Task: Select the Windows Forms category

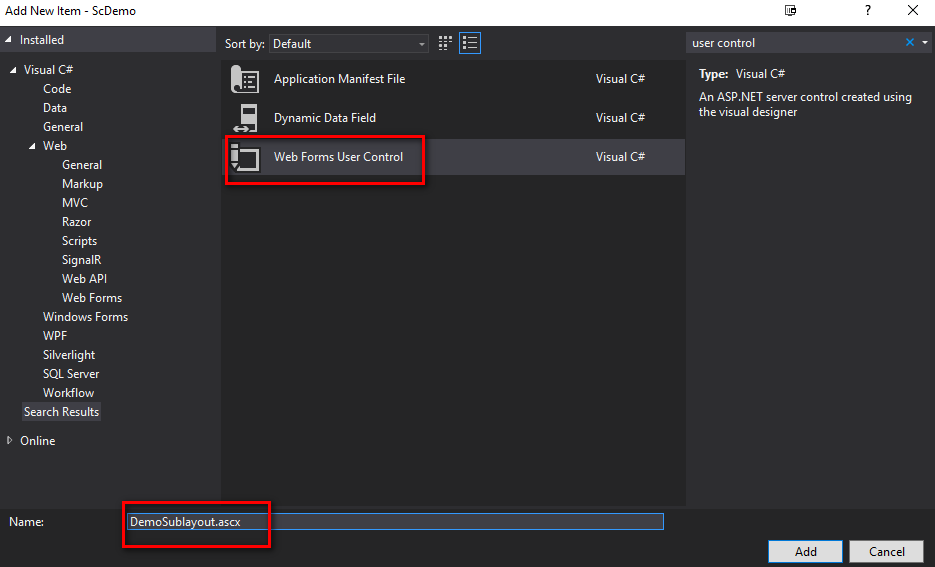Action: coord(85,317)
